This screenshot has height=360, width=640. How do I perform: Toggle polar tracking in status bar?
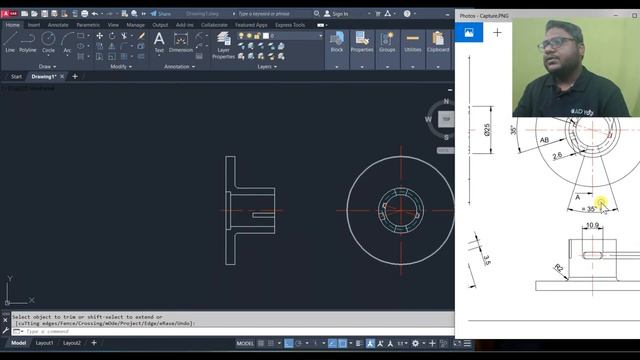click(298, 343)
